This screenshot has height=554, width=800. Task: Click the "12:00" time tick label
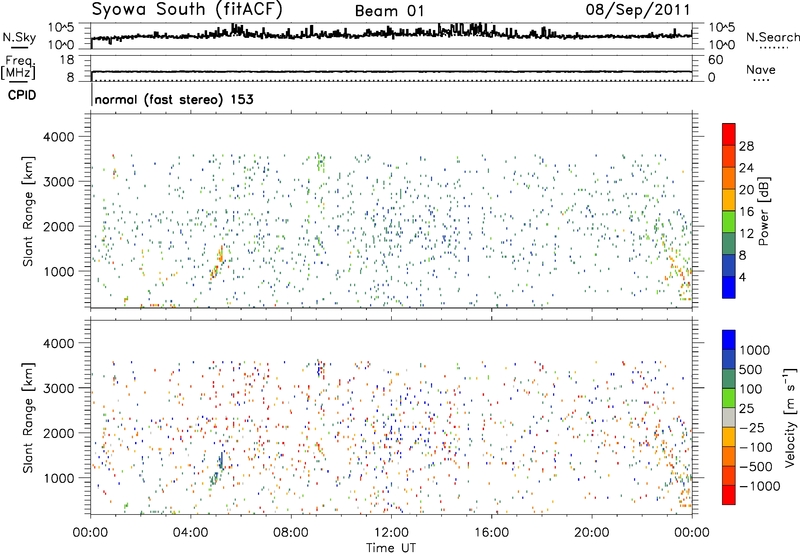391,533
